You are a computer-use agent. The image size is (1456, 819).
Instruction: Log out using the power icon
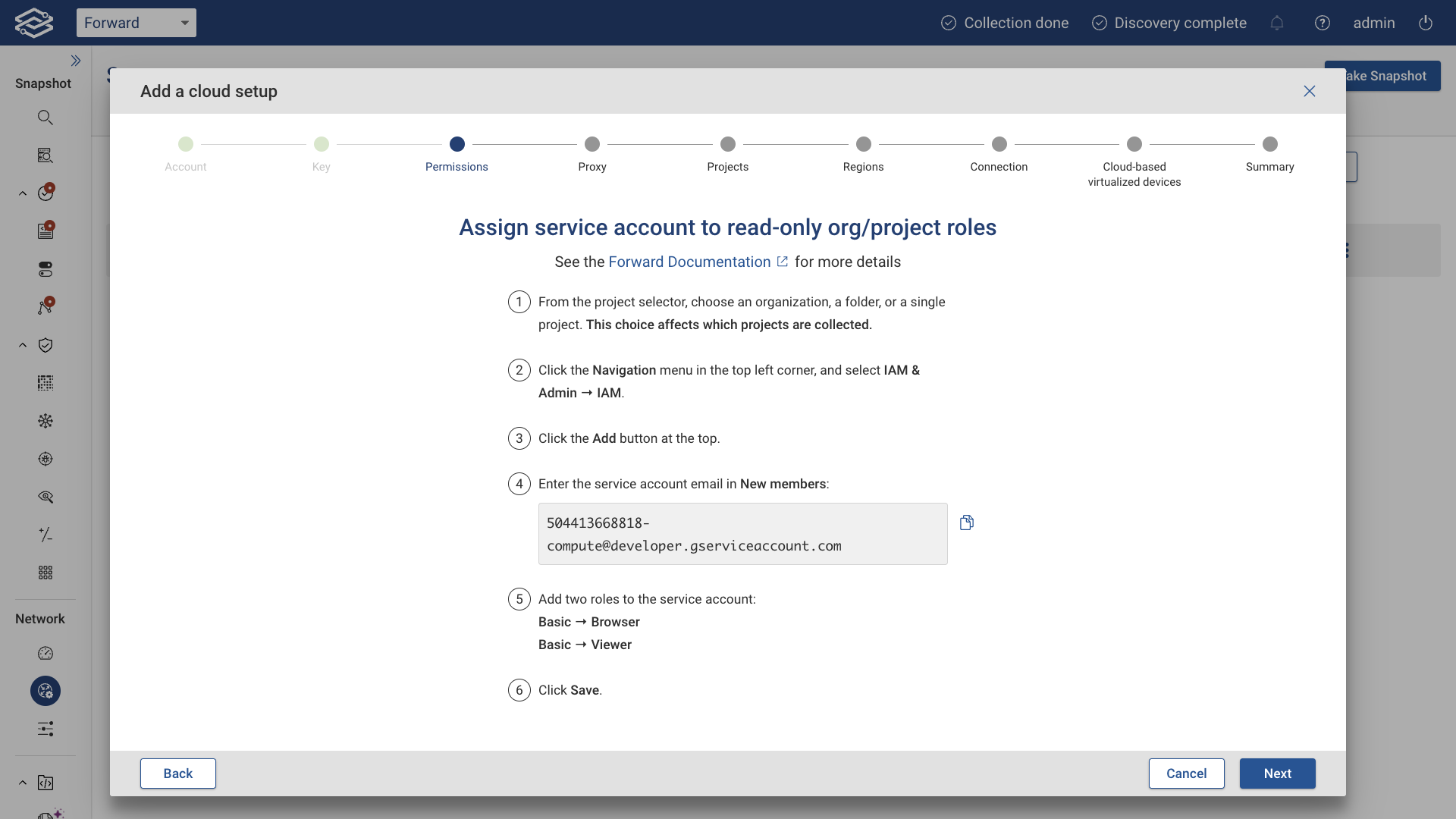1425,23
